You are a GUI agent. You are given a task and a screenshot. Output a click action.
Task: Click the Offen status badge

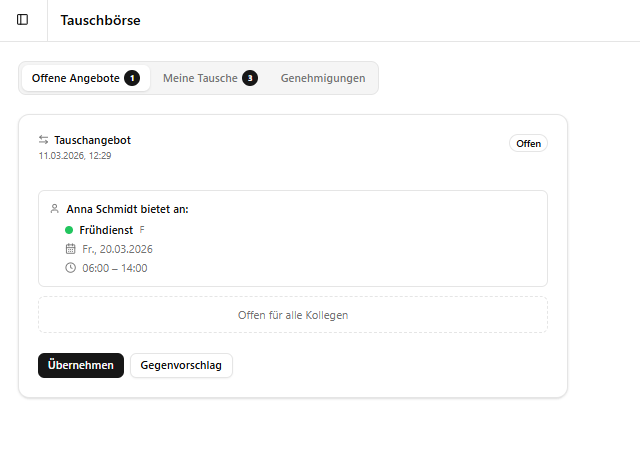click(x=528, y=143)
